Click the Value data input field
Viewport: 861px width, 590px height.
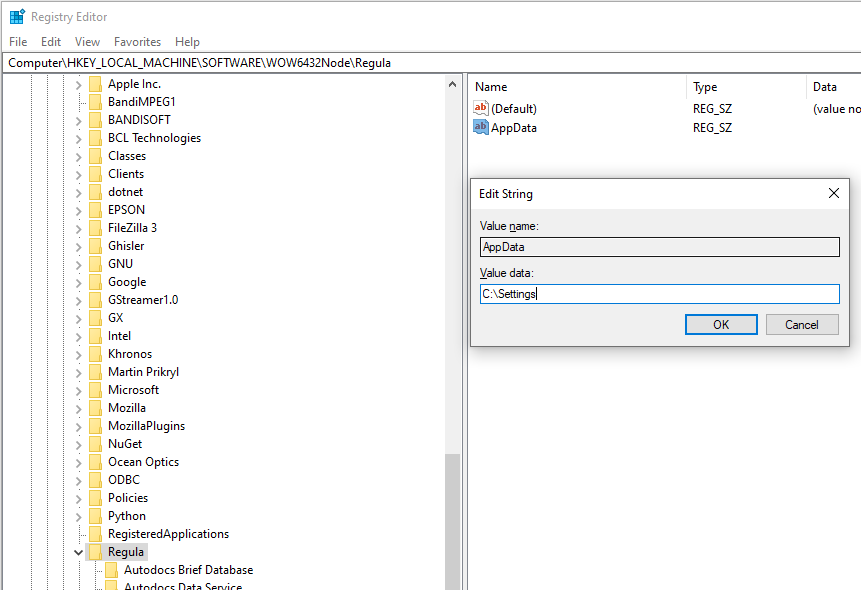coord(659,293)
